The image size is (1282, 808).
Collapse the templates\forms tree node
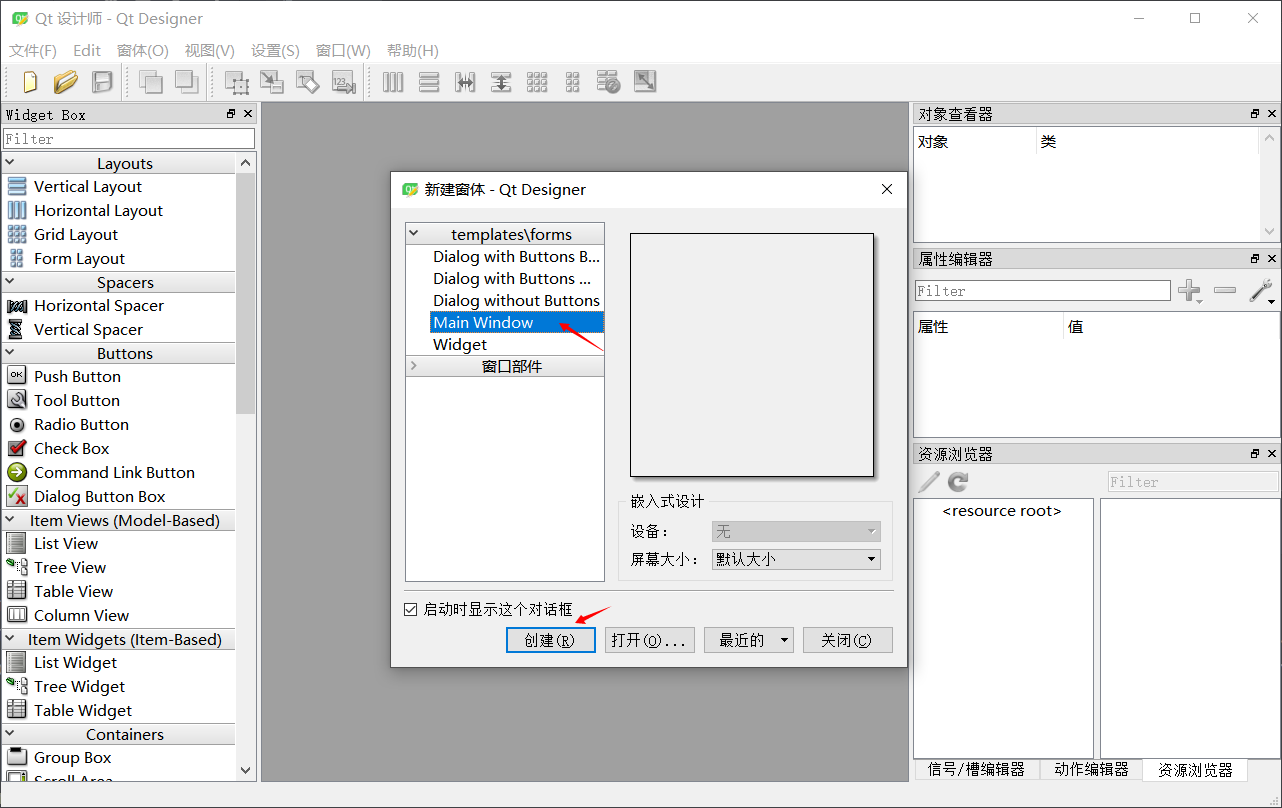pyautogui.click(x=414, y=234)
